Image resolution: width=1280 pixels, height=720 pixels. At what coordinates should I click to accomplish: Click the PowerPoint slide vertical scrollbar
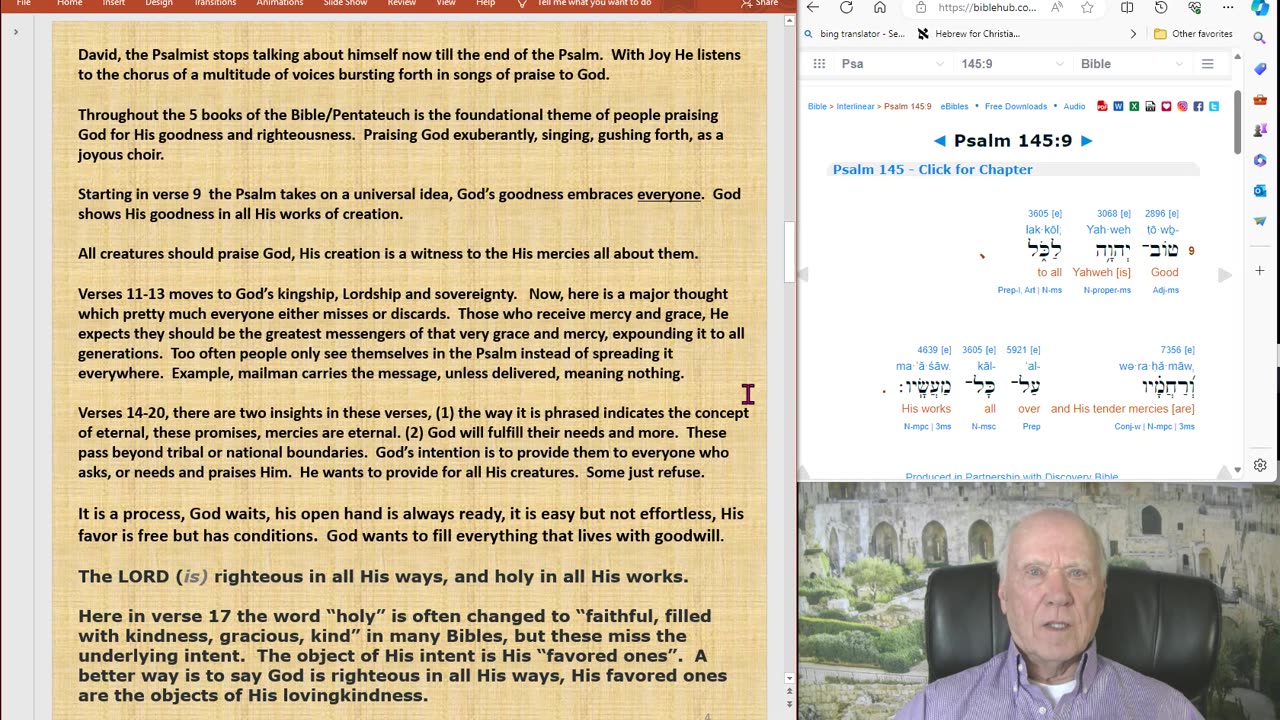coord(789,252)
